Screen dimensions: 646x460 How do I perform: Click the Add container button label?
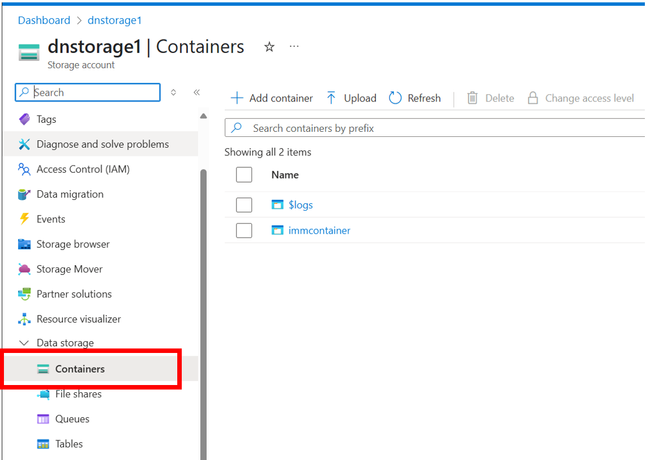click(x=281, y=98)
